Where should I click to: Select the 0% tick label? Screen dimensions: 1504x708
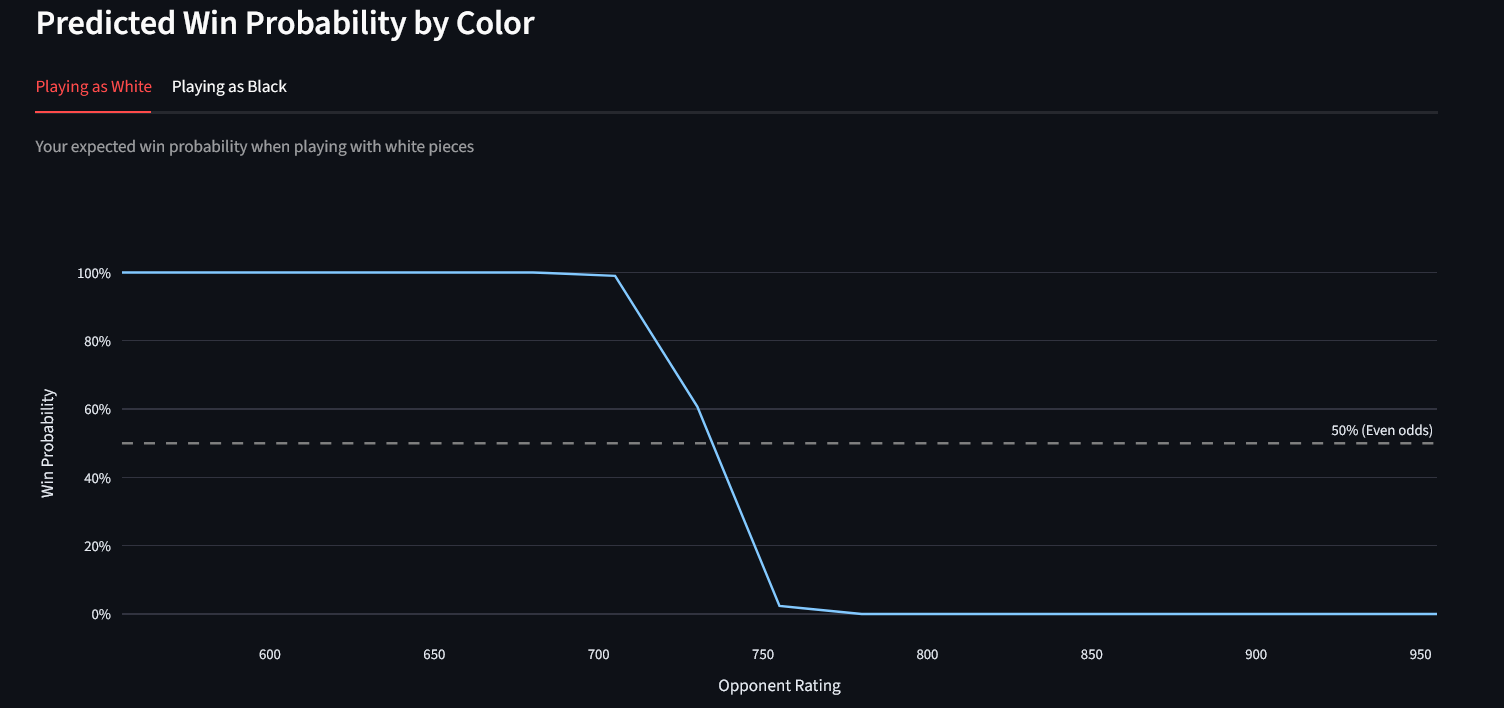coord(101,614)
